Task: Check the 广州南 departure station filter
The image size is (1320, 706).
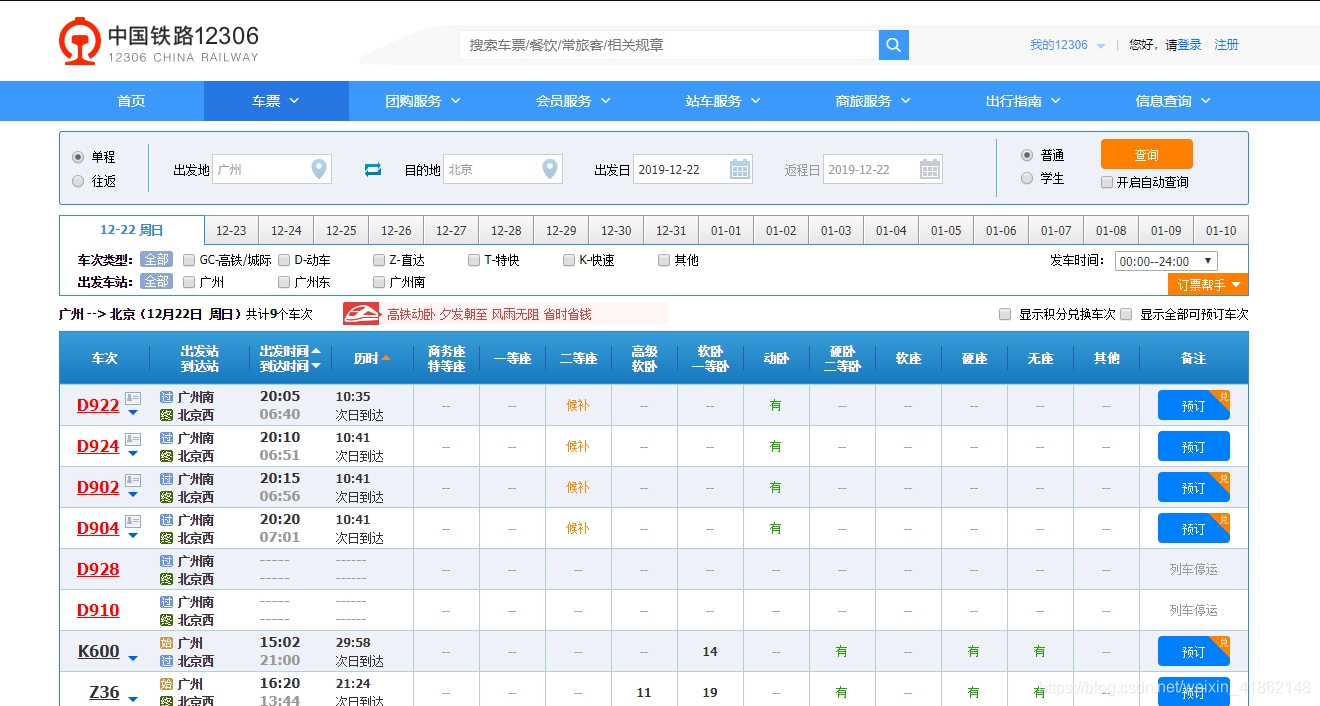Action: 379,282
